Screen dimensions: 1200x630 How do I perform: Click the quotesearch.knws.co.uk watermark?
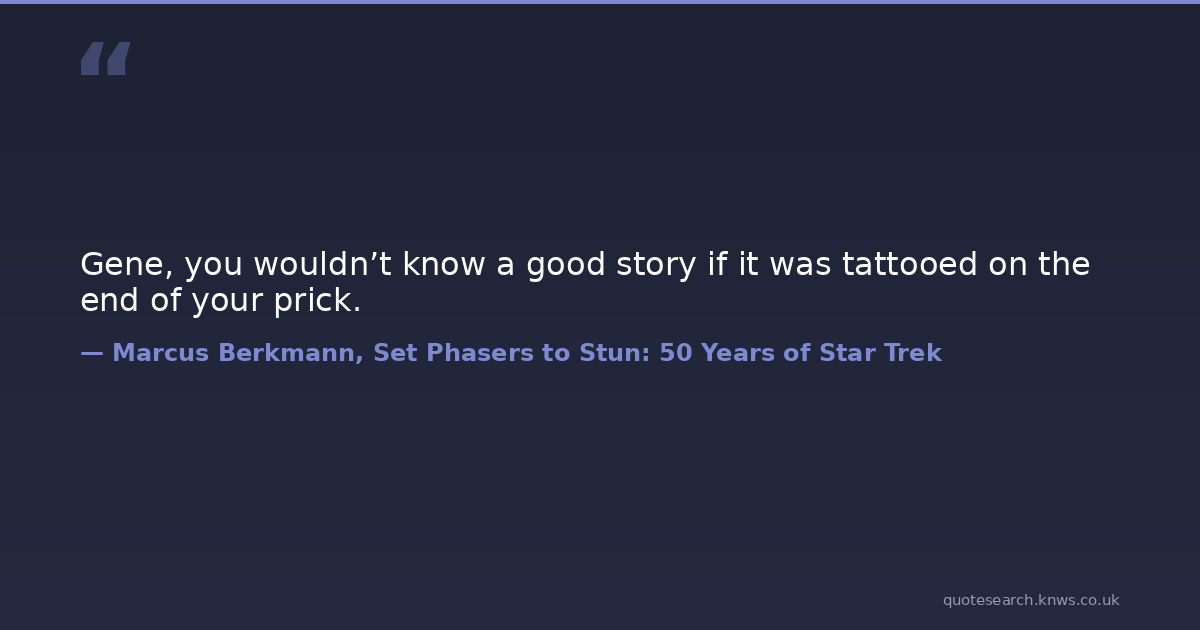click(x=1030, y=600)
